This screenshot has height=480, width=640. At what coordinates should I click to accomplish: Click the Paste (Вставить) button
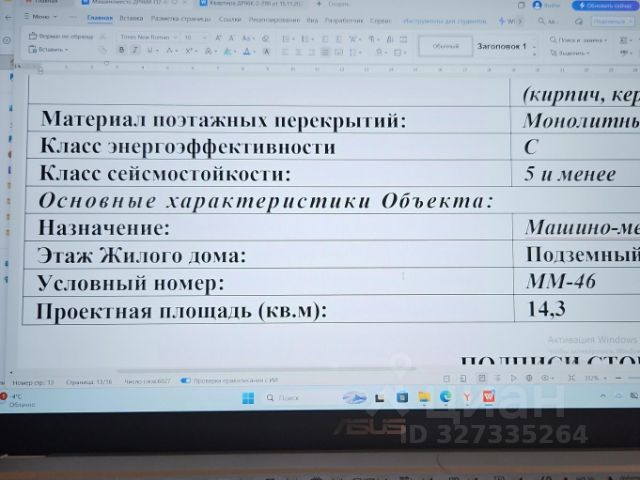point(48,50)
